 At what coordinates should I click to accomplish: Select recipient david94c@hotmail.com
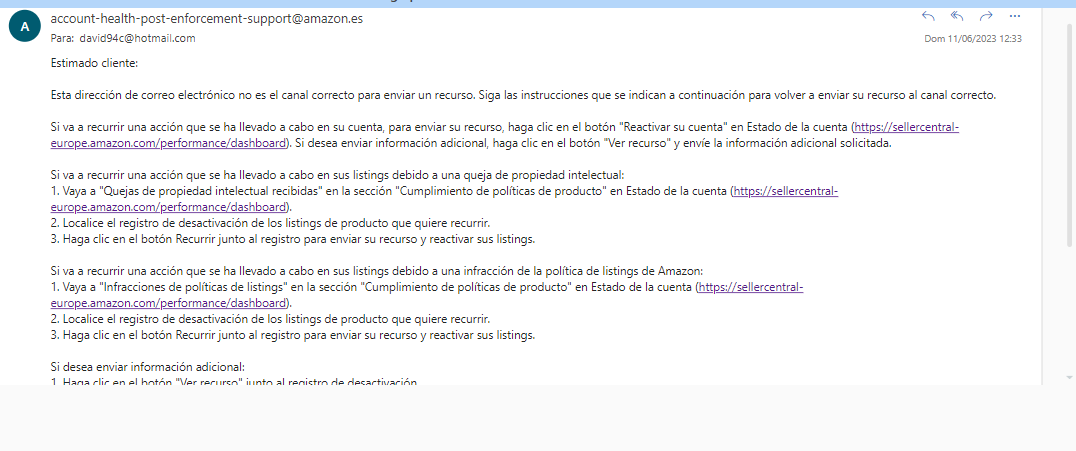[x=138, y=38]
